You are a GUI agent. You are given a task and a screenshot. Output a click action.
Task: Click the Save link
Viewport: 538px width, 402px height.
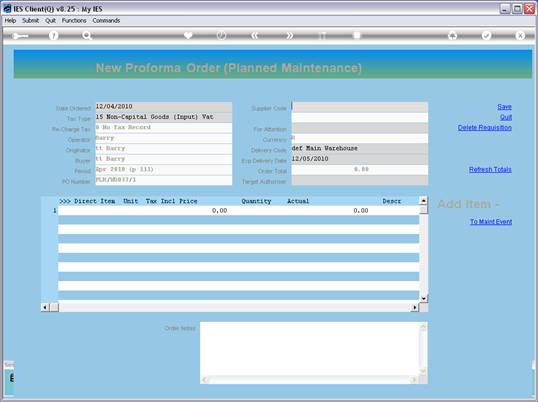click(504, 107)
